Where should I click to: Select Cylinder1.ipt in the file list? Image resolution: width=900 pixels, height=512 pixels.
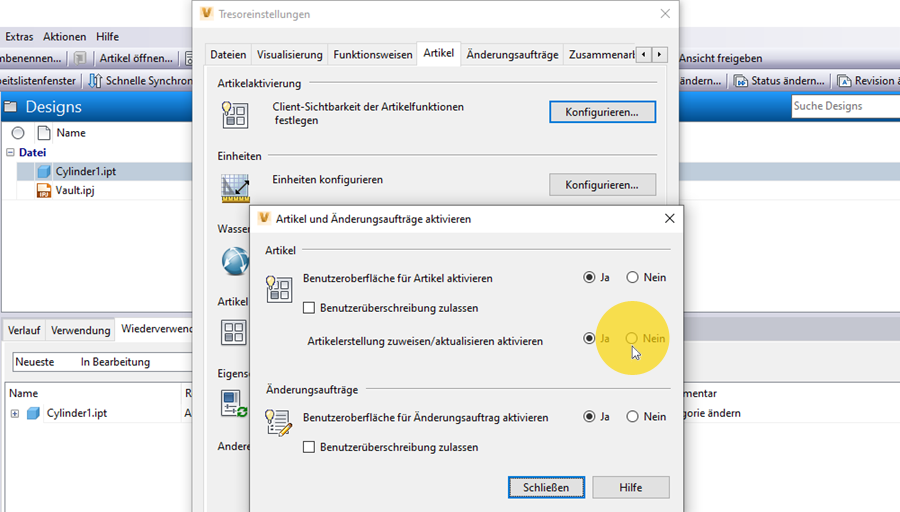86,172
